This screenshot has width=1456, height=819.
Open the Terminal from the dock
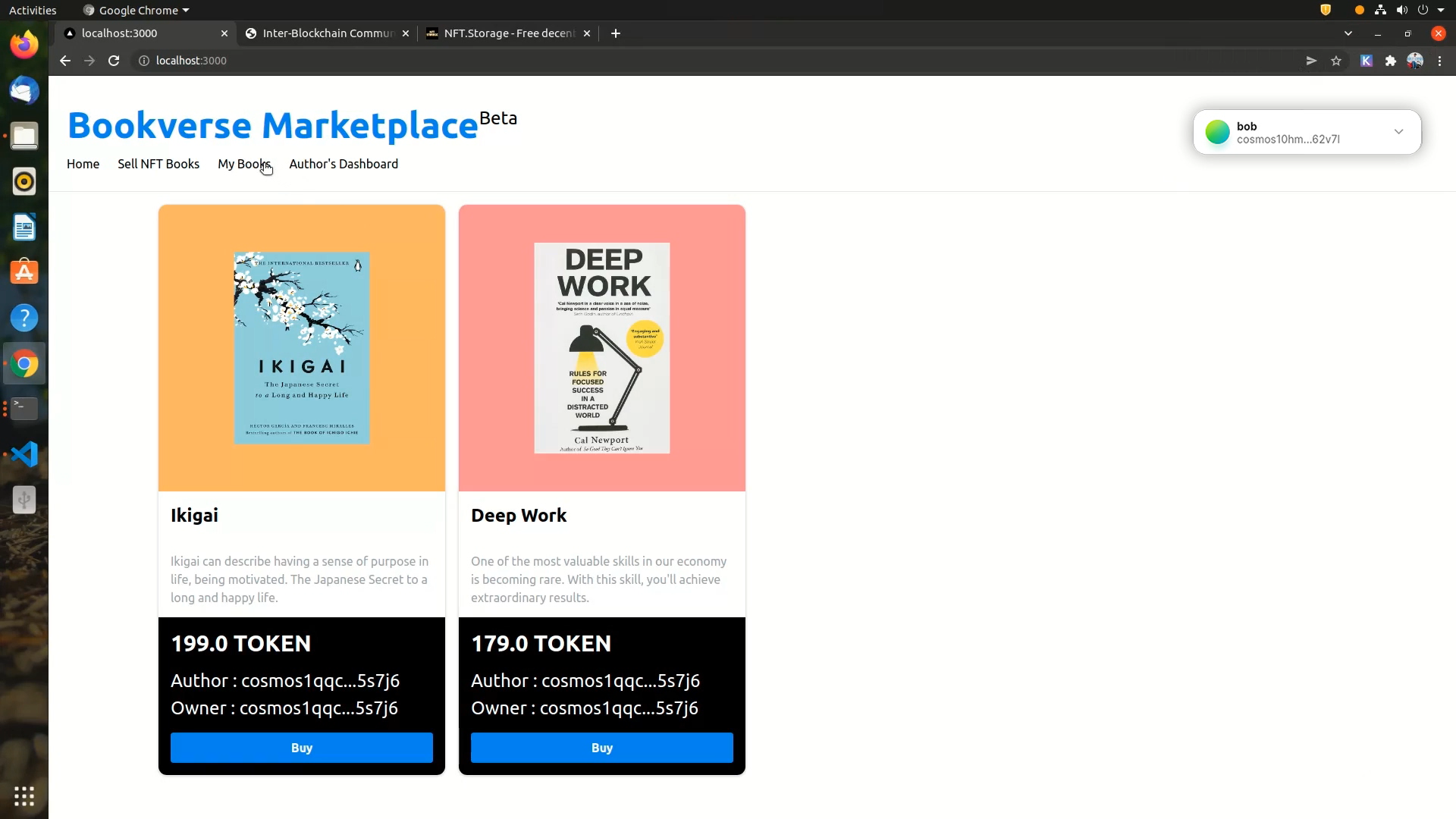coord(24,409)
